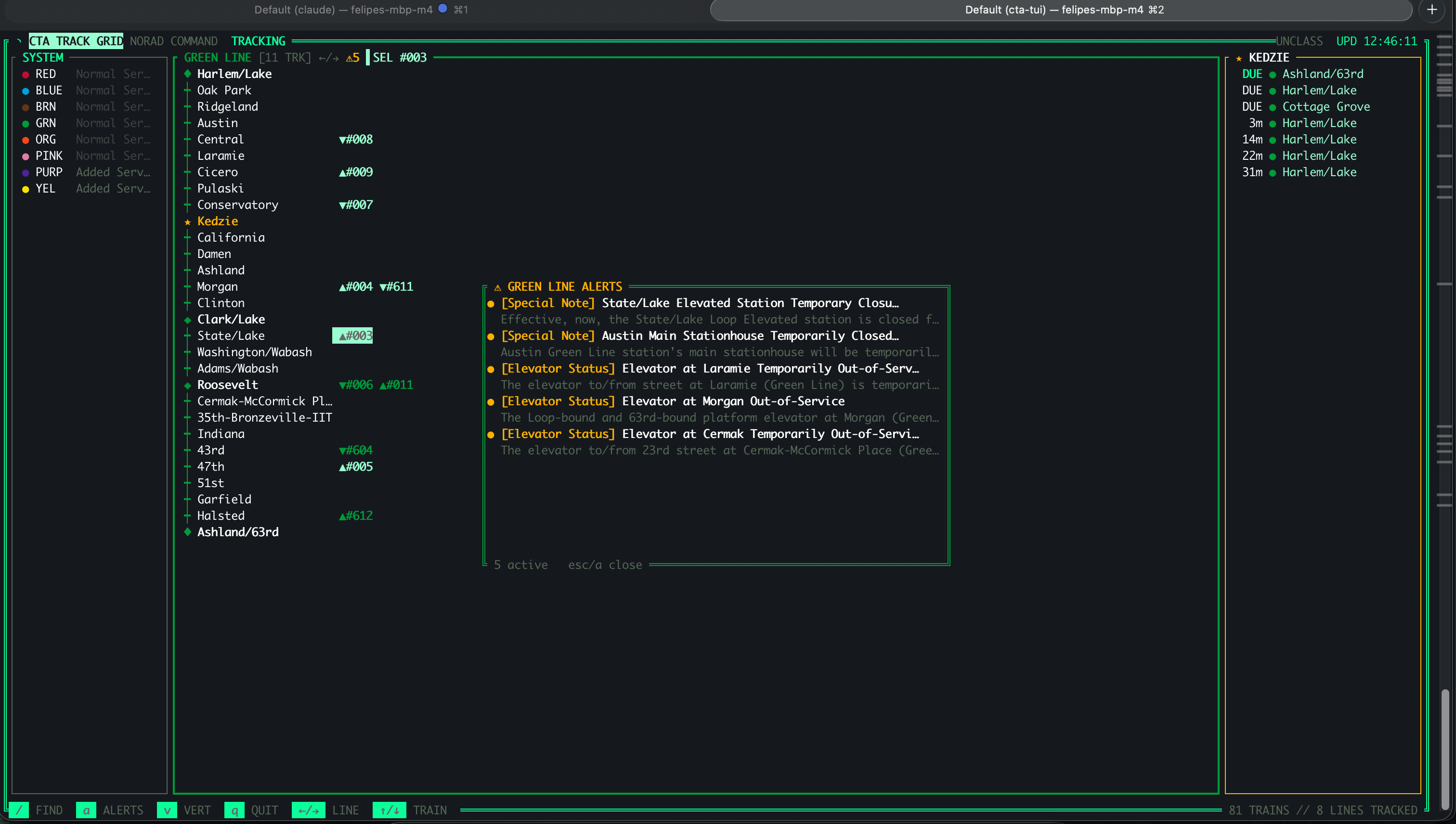Click train marker #611 at Morgan
Image resolution: width=1456 pixels, height=824 pixels.
click(x=396, y=287)
